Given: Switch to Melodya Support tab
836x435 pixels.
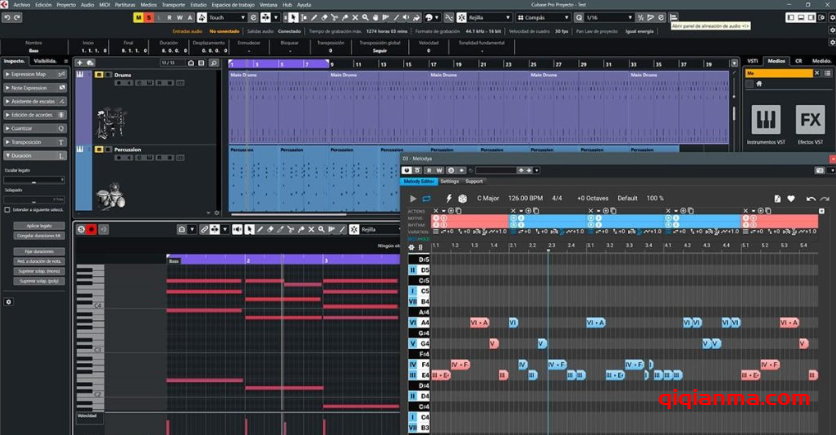Looking at the screenshot, I should point(474,181).
